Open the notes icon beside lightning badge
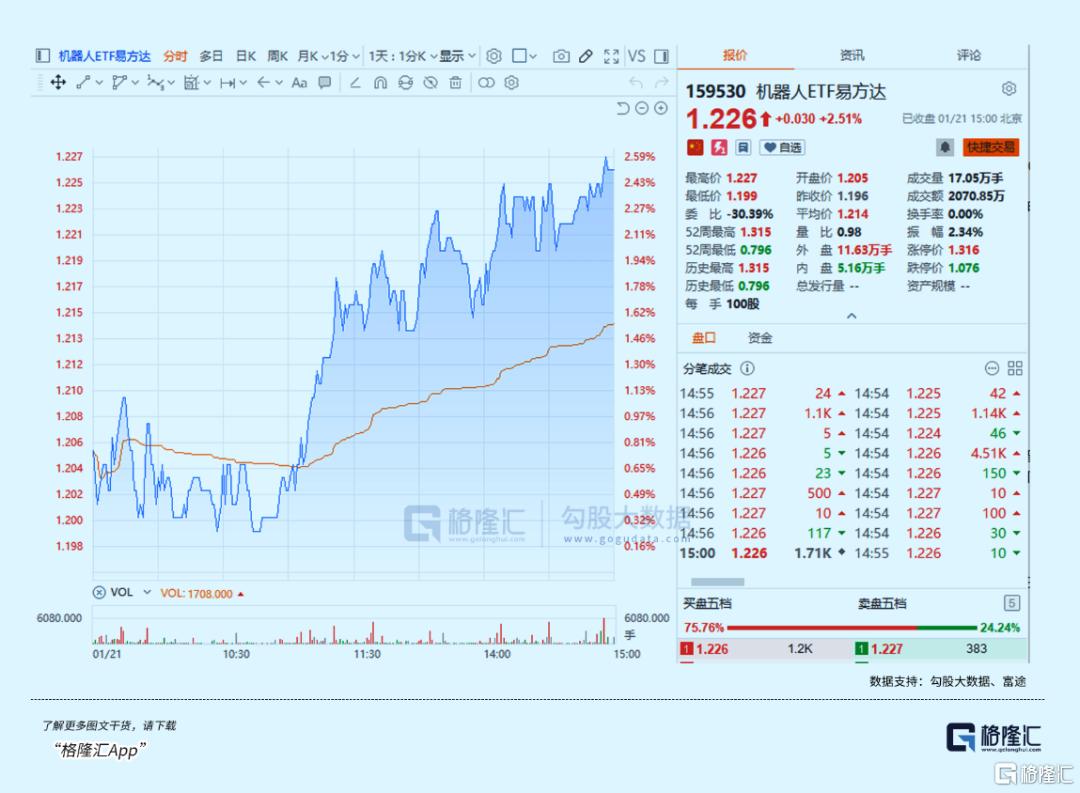 coord(743,147)
